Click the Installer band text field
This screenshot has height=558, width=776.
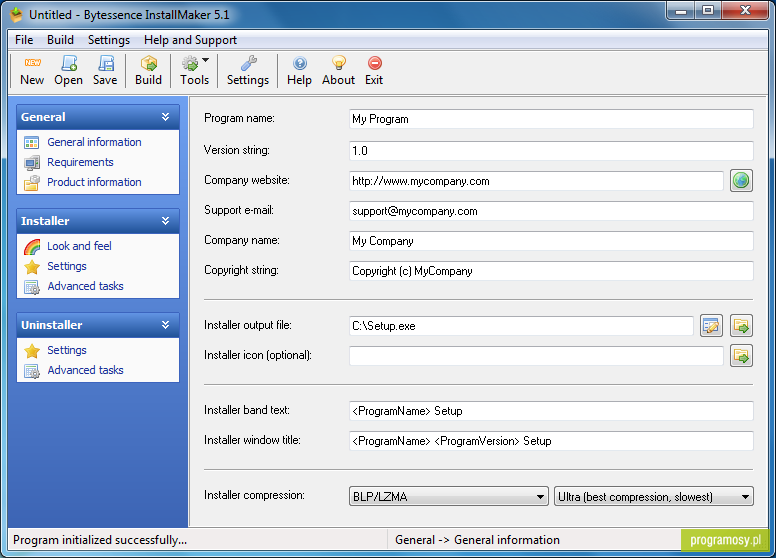551,411
